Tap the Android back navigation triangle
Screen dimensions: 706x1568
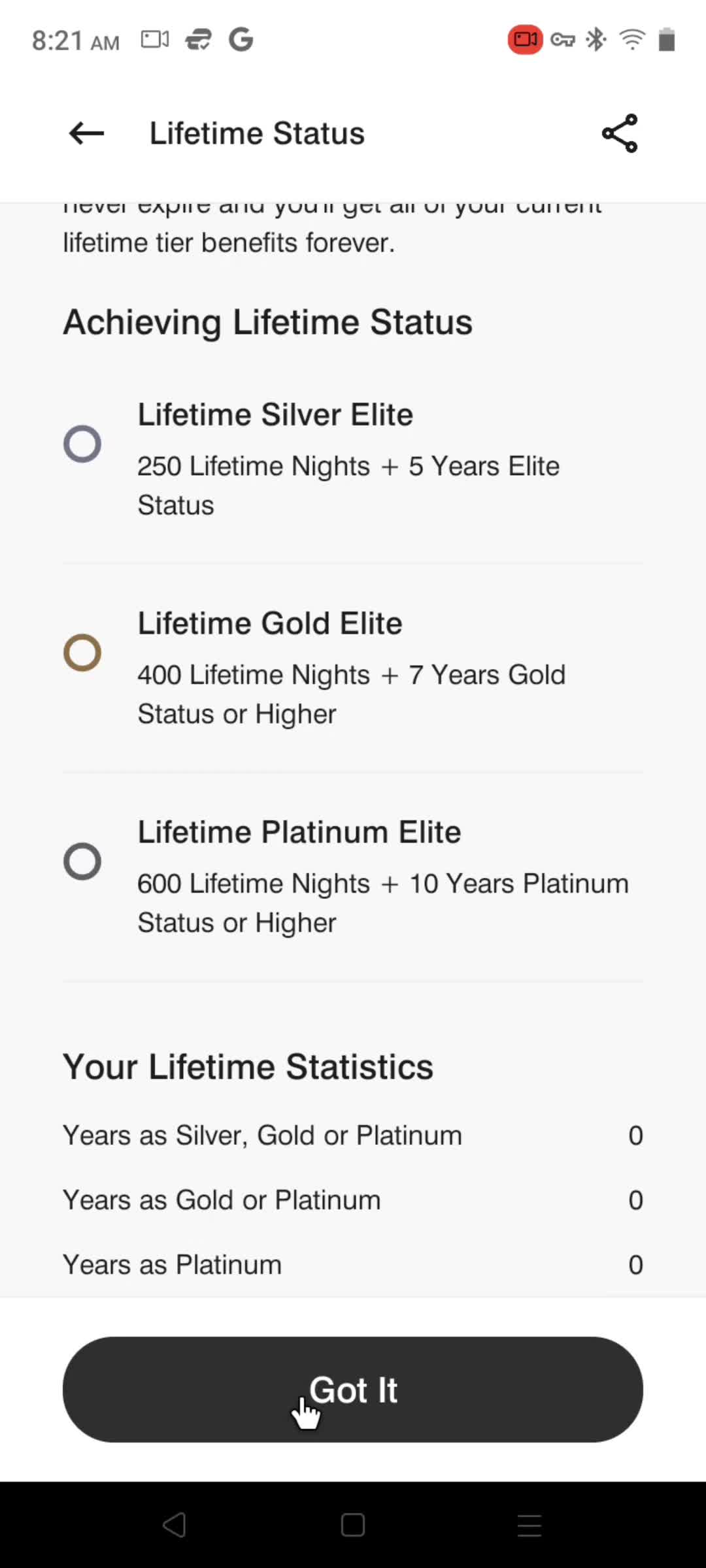pos(175,1525)
